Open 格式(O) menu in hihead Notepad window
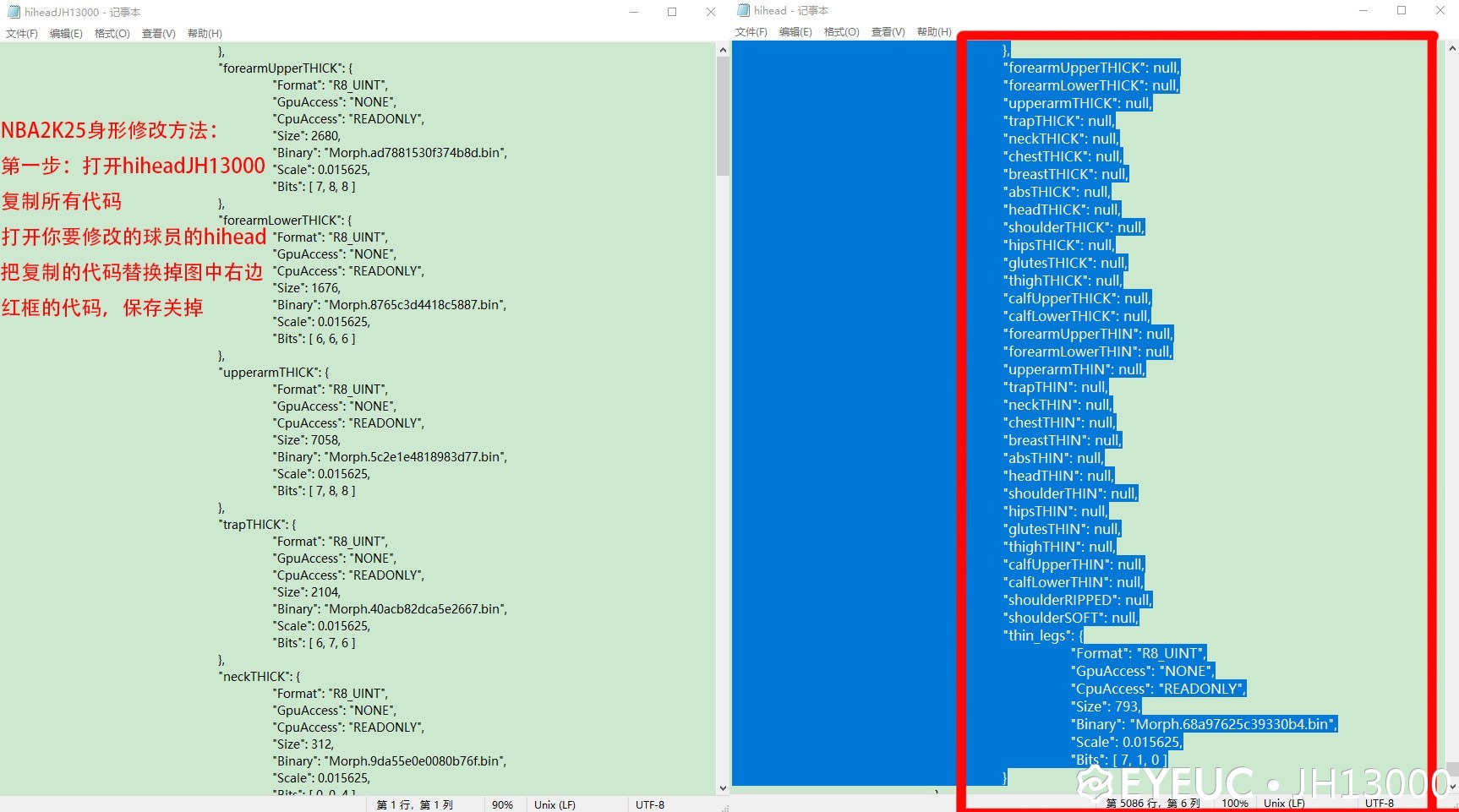Image resolution: width=1459 pixels, height=812 pixels. click(842, 32)
